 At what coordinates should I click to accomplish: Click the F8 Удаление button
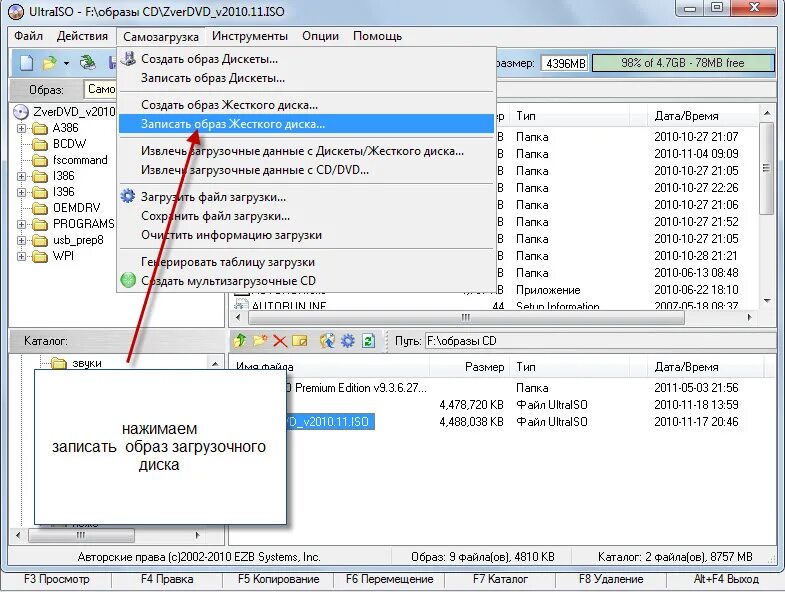pos(611,579)
